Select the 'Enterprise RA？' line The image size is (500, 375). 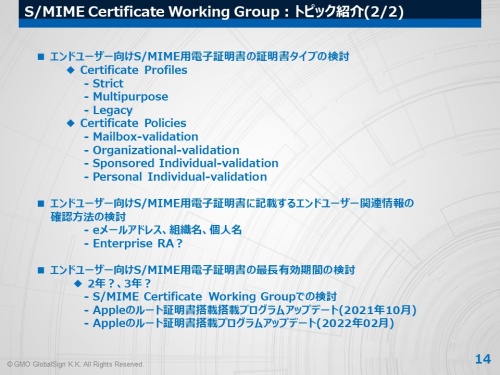click(x=138, y=243)
